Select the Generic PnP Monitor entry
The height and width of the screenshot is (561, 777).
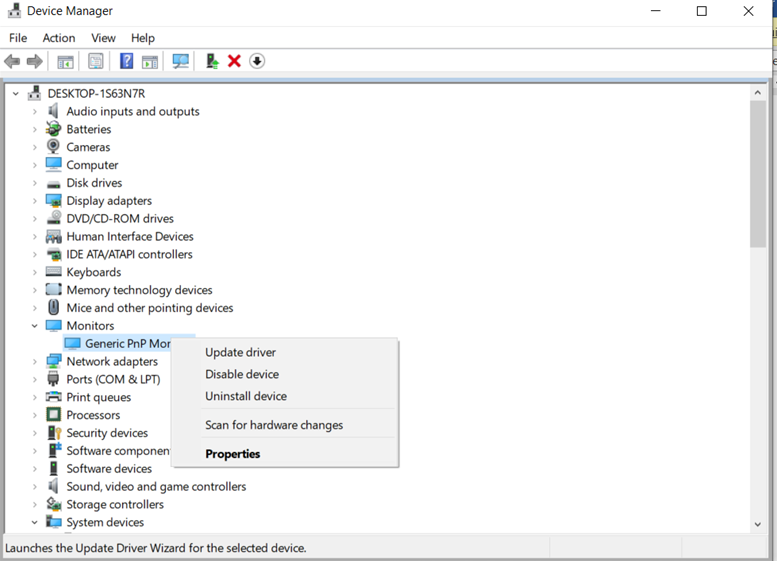[x=117, y=343]
